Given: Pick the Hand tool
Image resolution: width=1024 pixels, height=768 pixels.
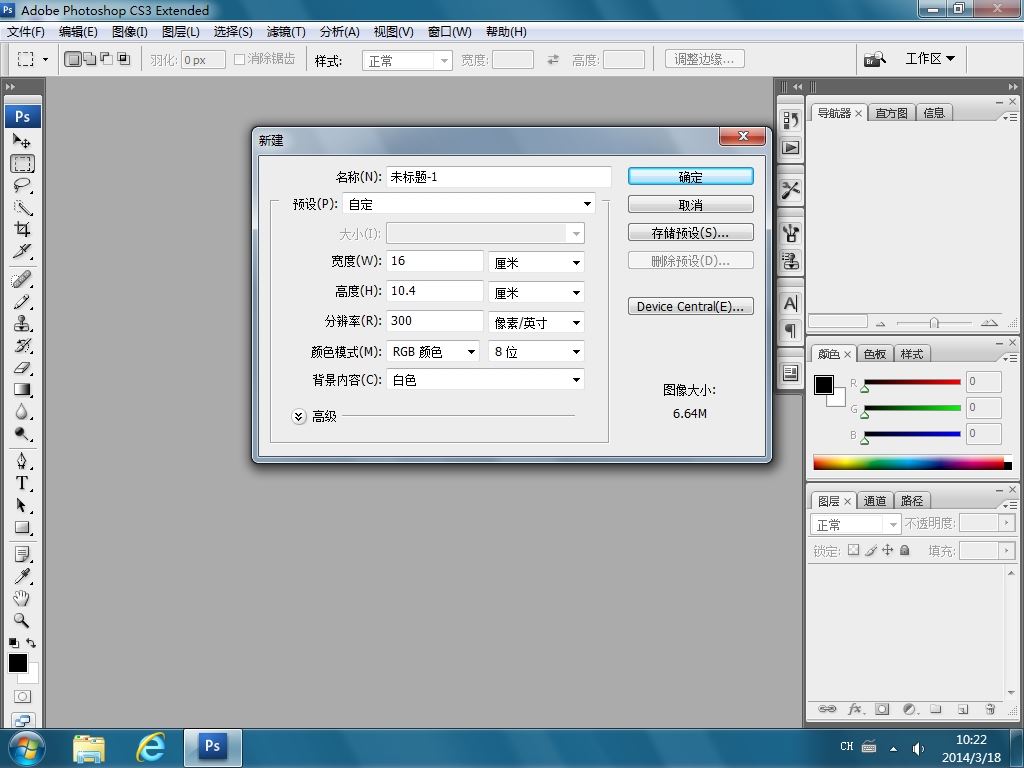Looking at the screenshot, I should click(22, 598).
